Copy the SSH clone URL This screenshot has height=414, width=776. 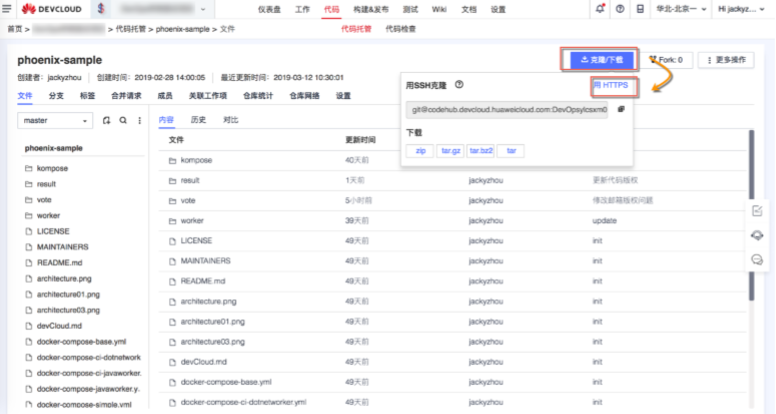[x=621, y=109]
